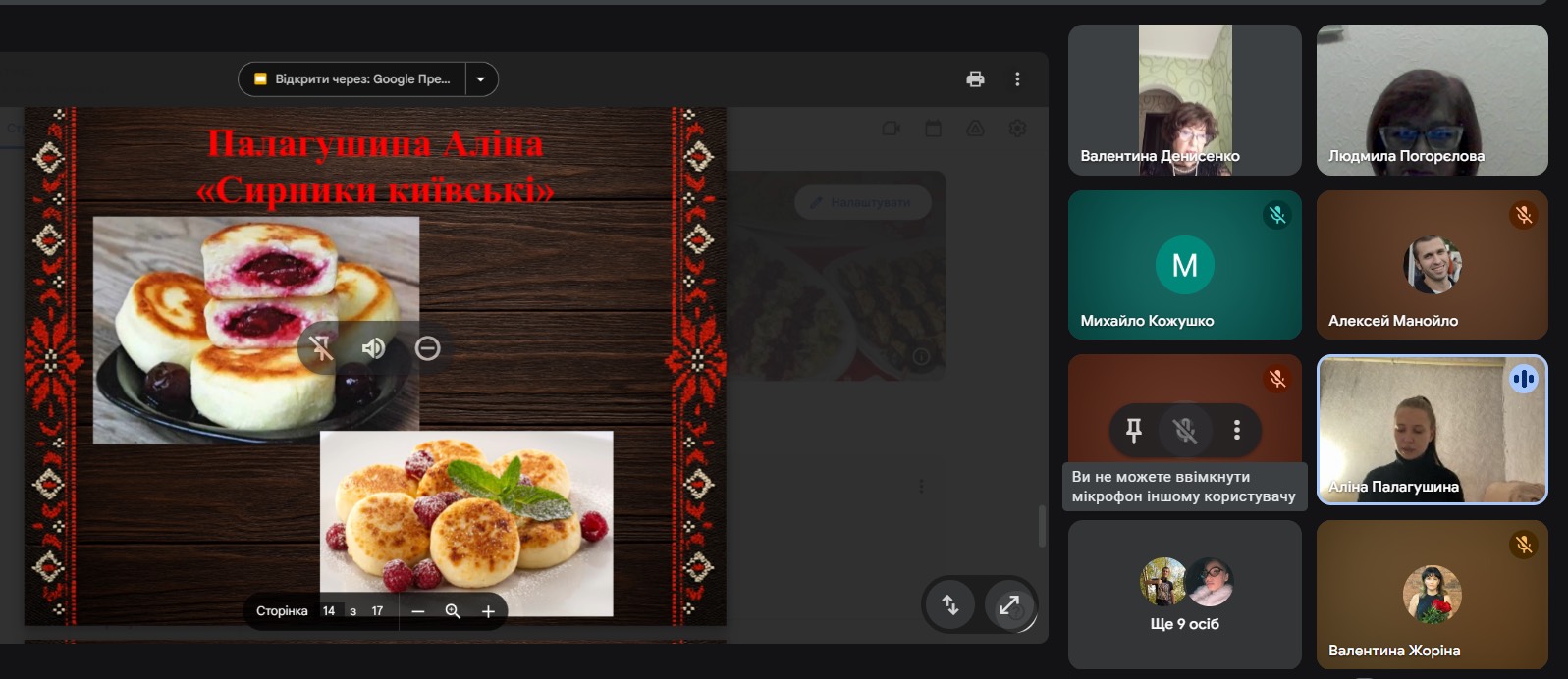Expand the dropdown arrow next to Open with

click(481, 79)
